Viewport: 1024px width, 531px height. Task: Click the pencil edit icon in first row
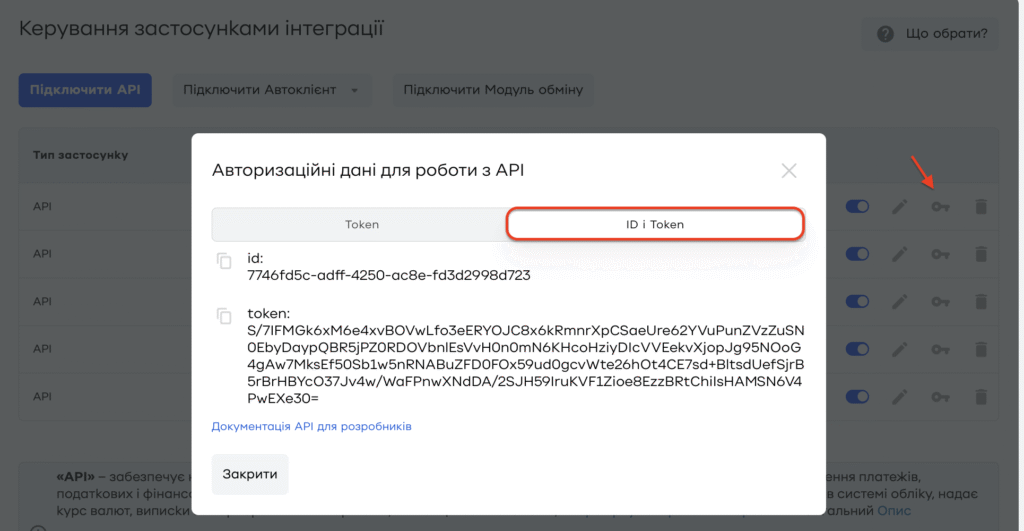pos(901,207)
